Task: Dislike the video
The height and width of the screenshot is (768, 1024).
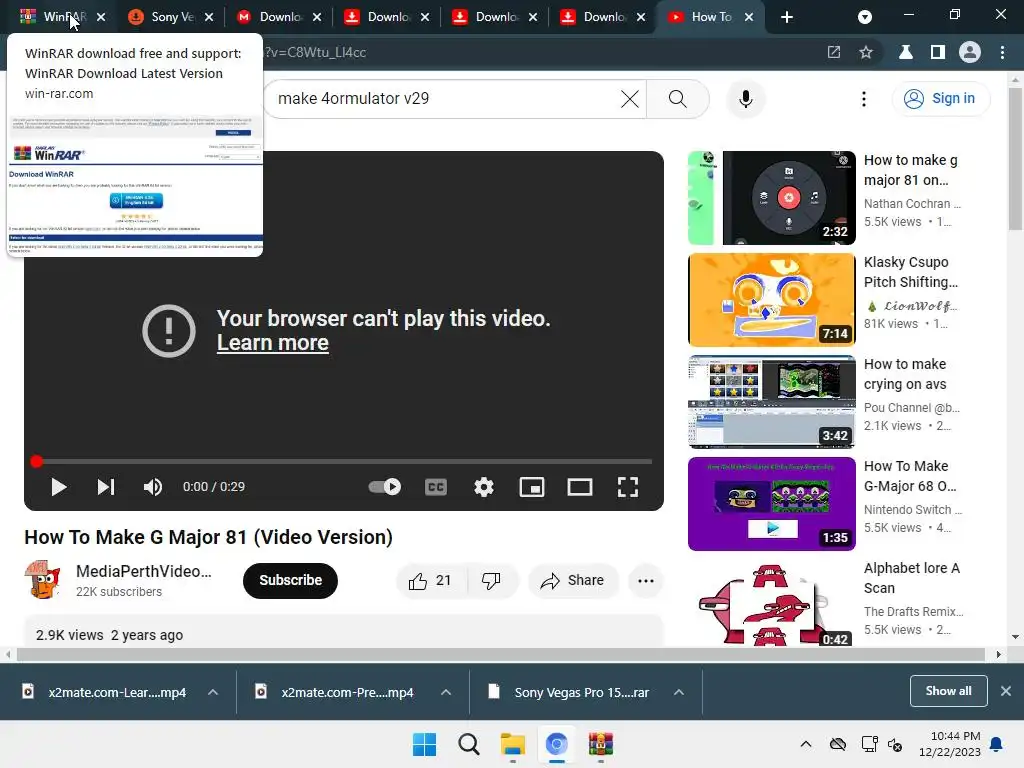Action: pos(491,581)
